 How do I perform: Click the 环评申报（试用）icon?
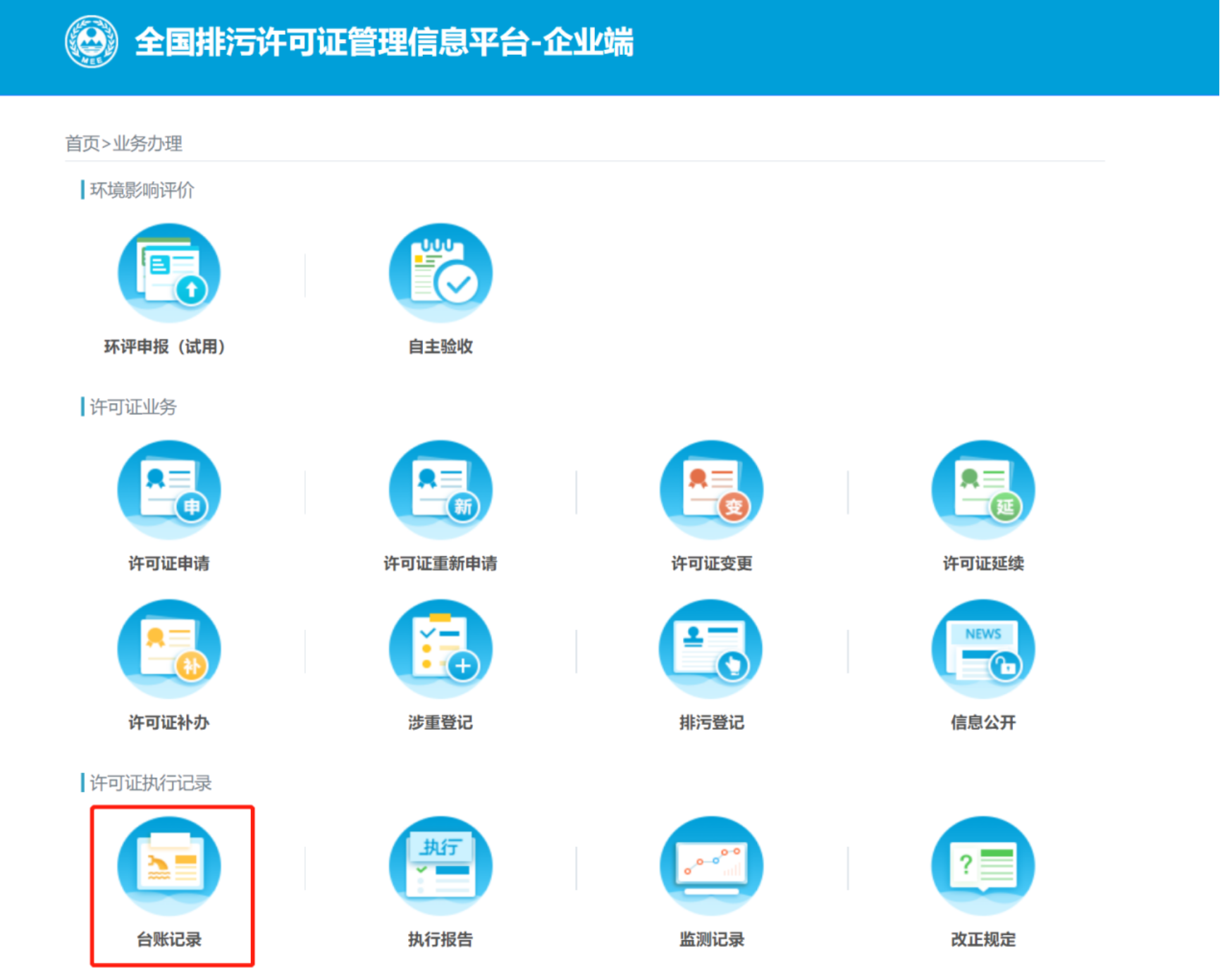tap(169, 273)
